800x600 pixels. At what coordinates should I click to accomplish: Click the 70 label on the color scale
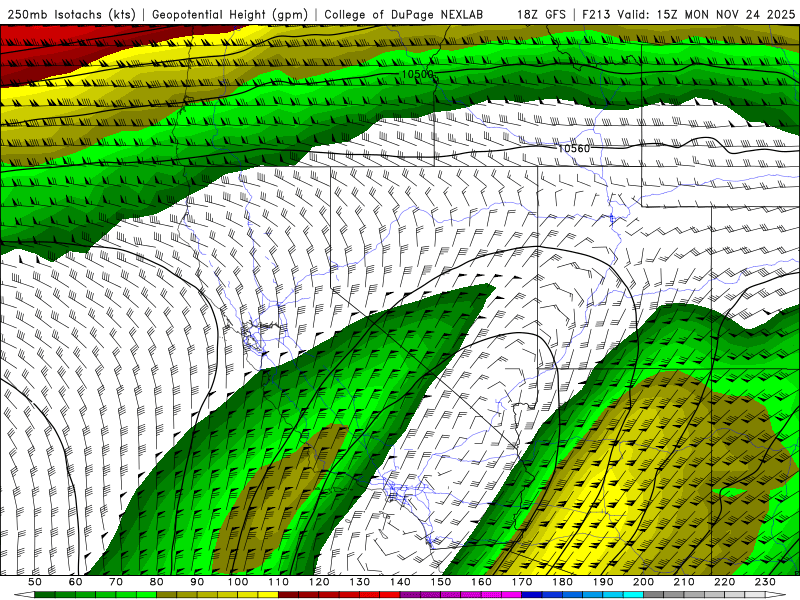(116, 582)
